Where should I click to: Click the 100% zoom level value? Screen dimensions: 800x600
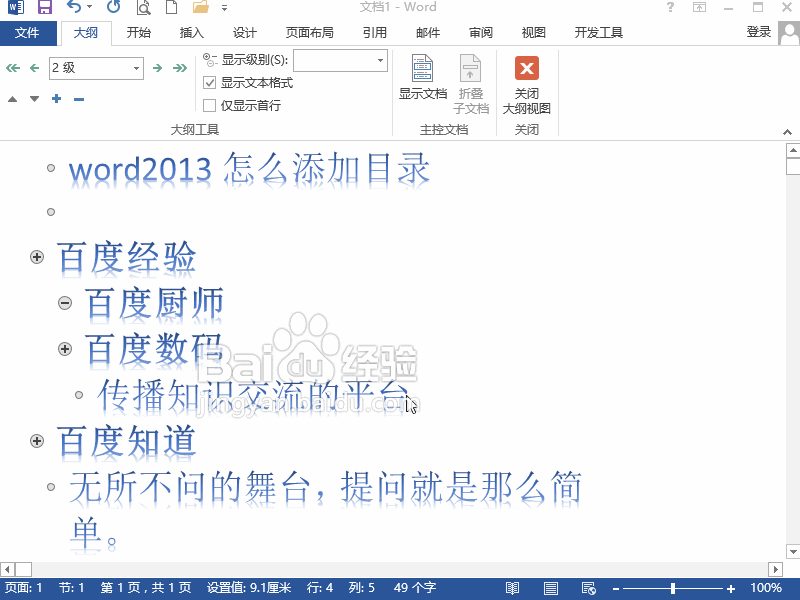point(766,588)
